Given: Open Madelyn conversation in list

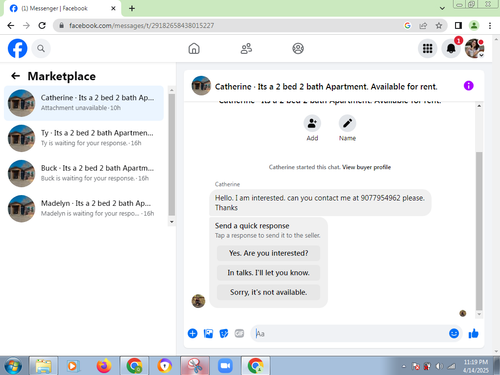Looking at the screenshot, I should click(84, 208).
